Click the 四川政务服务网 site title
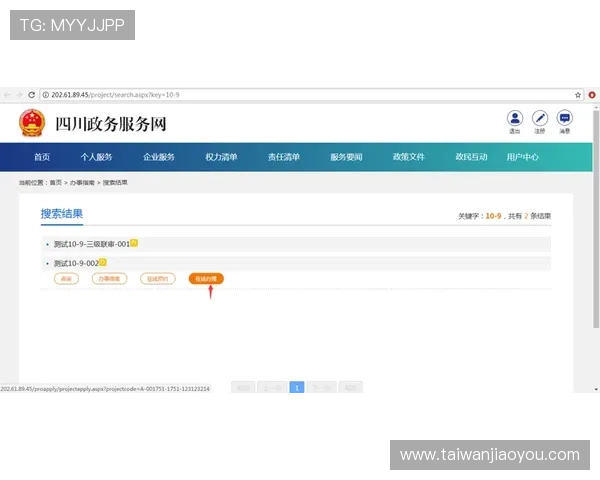Screen dimensions: 600x480 (x=111, y=124)
